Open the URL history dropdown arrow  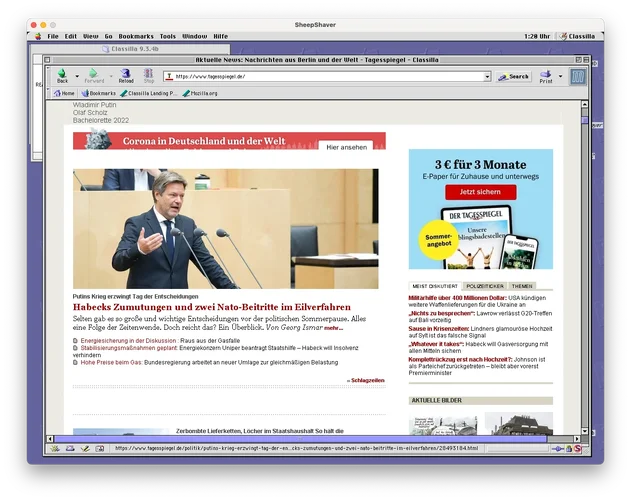pos(487,76)
